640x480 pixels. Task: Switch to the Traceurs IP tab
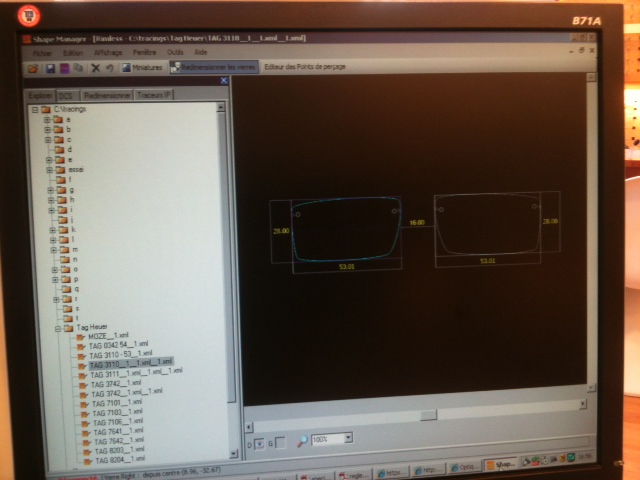(x=154, y=95)
